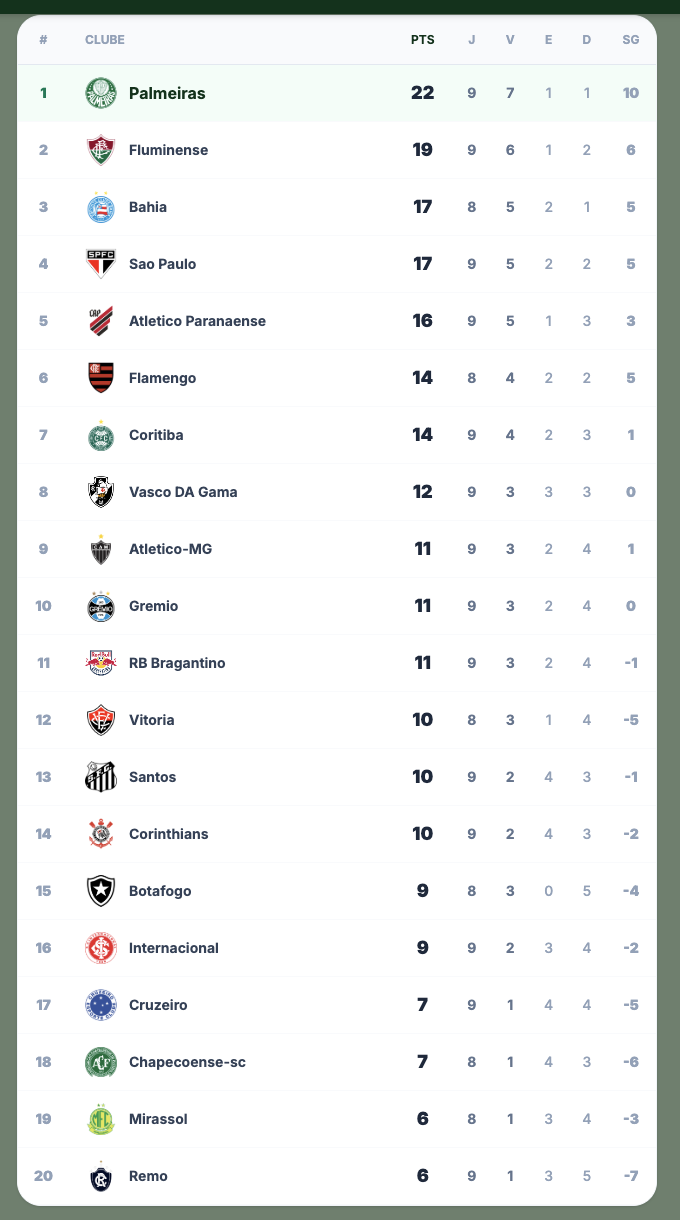Viewport: 680px width, 1220px height.
Task: Sort by the PTS column header
Action: [422, 40]
